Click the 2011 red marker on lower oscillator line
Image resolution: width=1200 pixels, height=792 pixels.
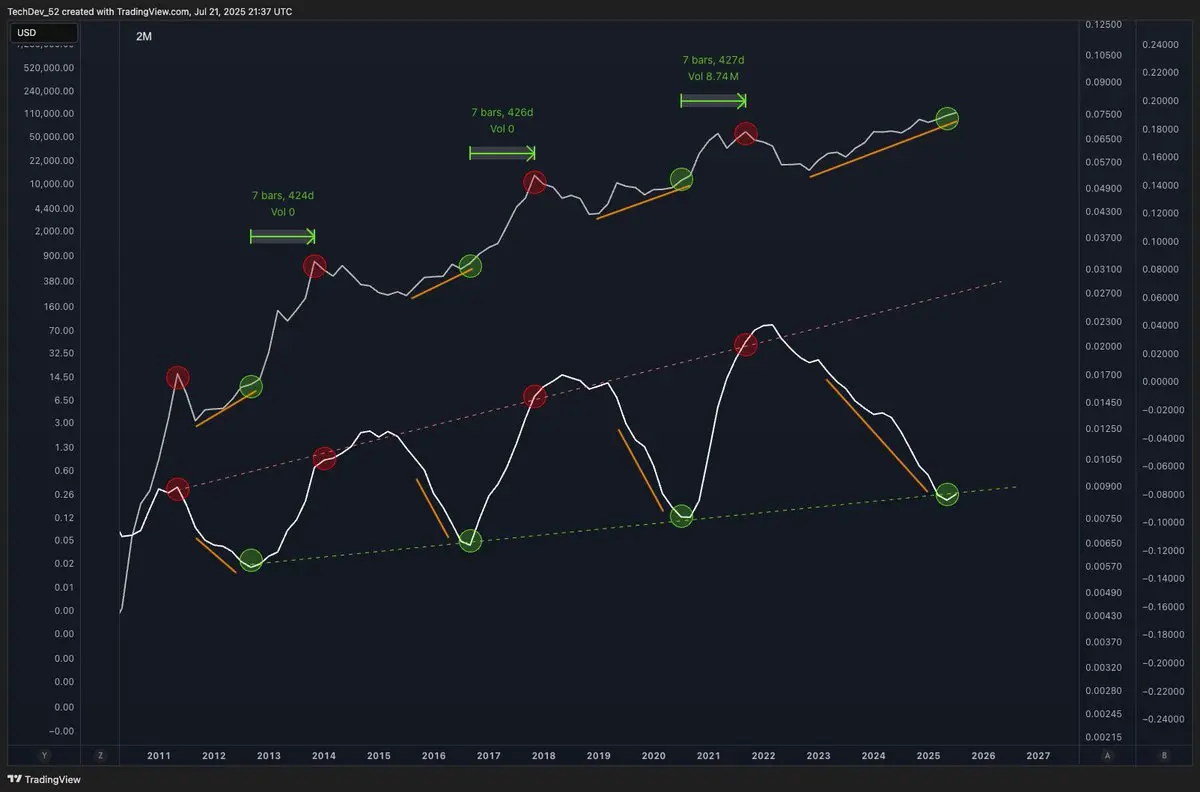(x=177, y=489)
